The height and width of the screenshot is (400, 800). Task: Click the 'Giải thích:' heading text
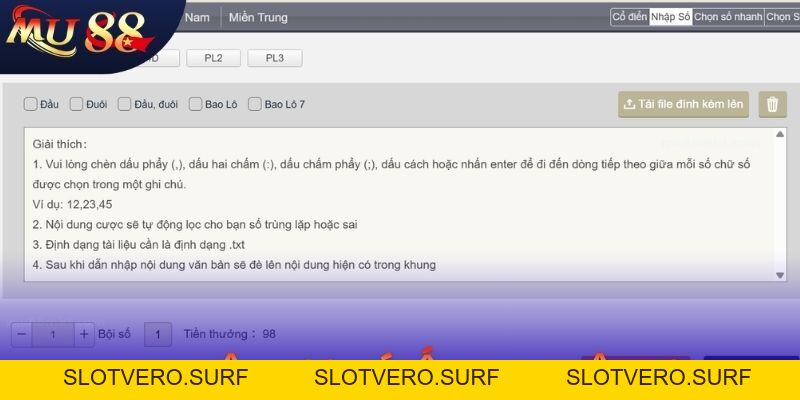pos(60,144)
